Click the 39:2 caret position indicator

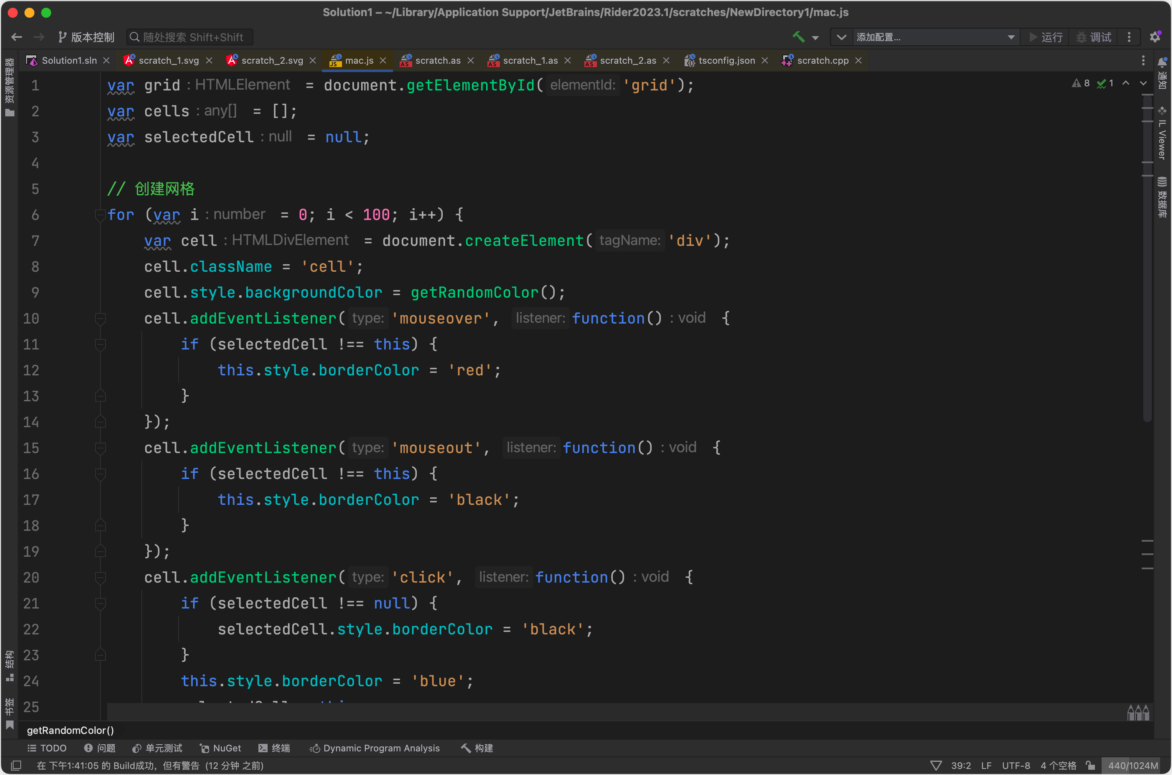pyautogui.click(x=960, y=765)
